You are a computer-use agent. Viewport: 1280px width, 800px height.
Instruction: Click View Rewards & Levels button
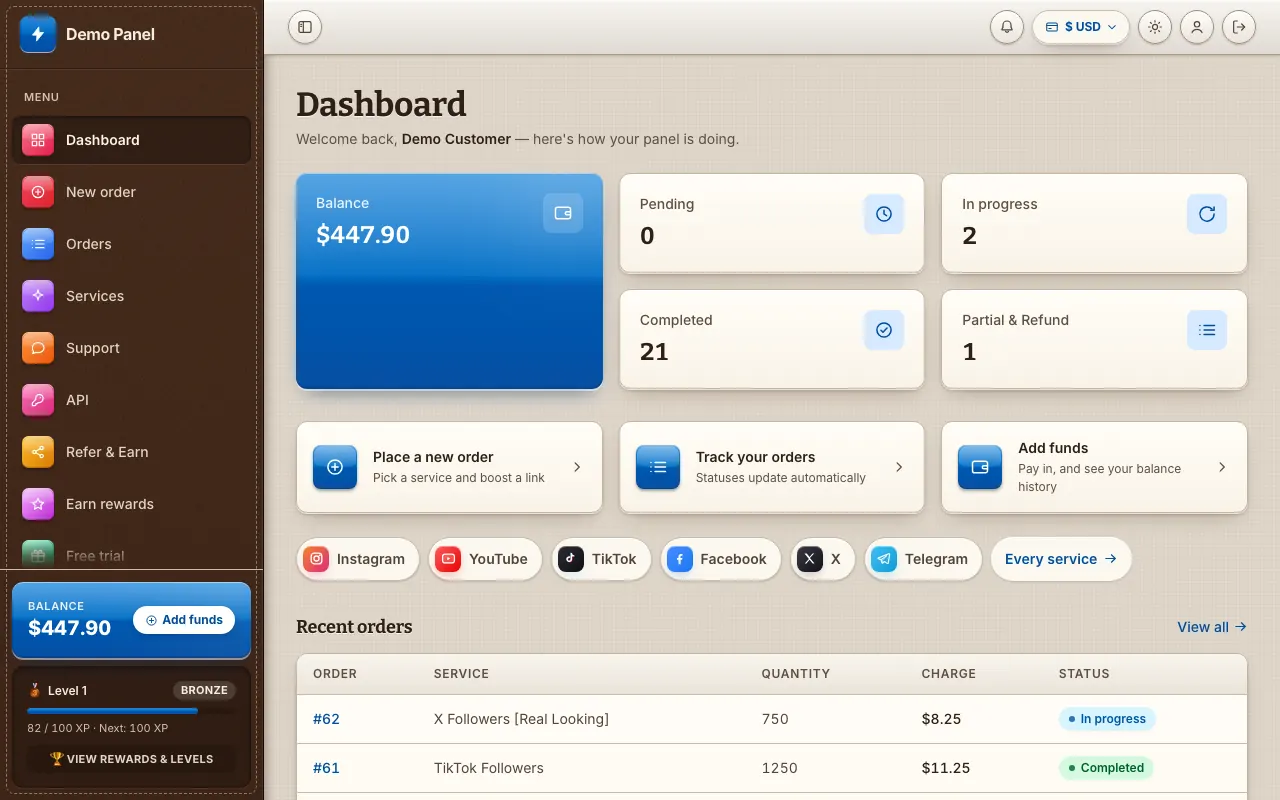131,759
